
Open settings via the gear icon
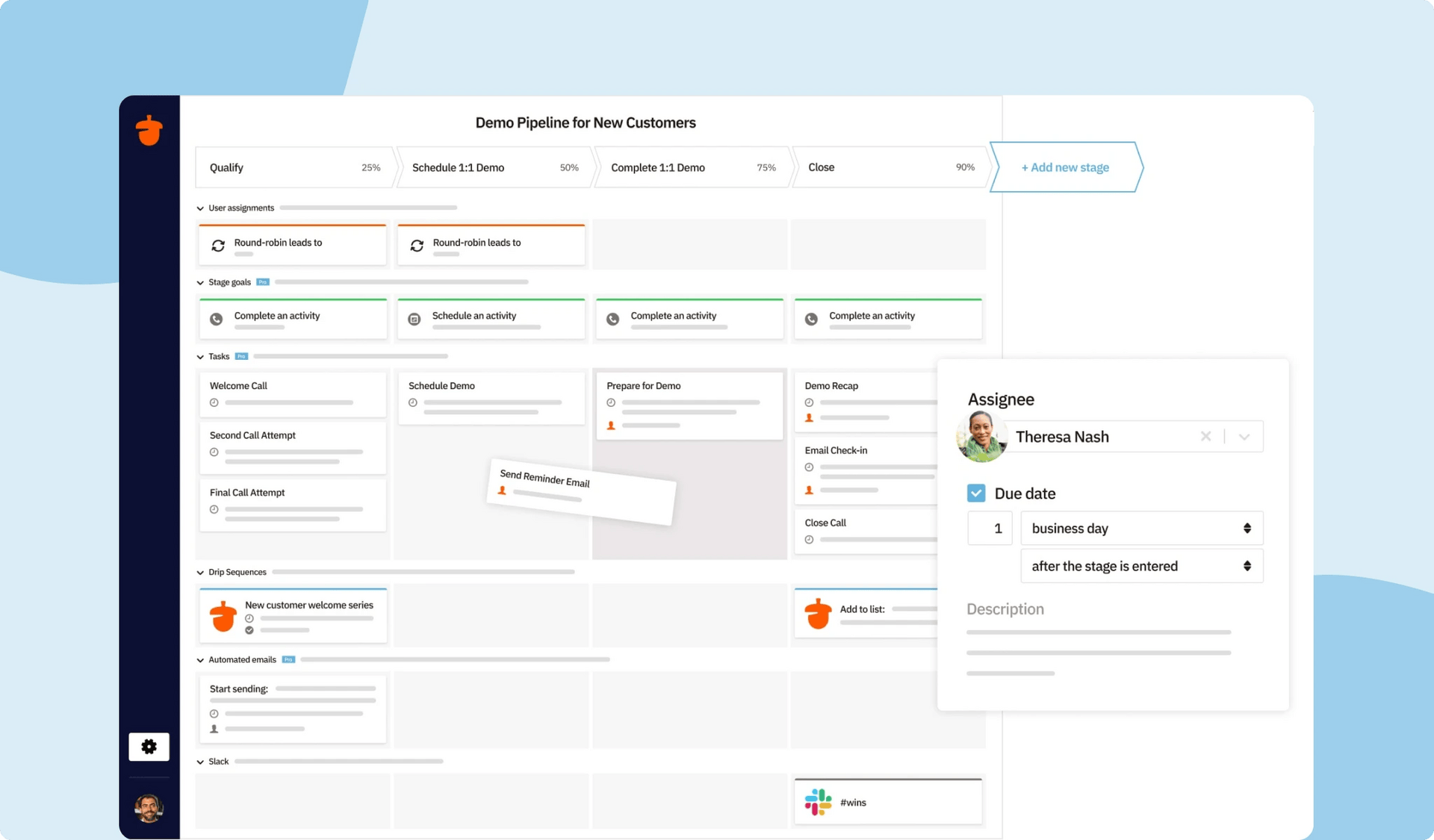pyautogui.click(x=149, y=746)
